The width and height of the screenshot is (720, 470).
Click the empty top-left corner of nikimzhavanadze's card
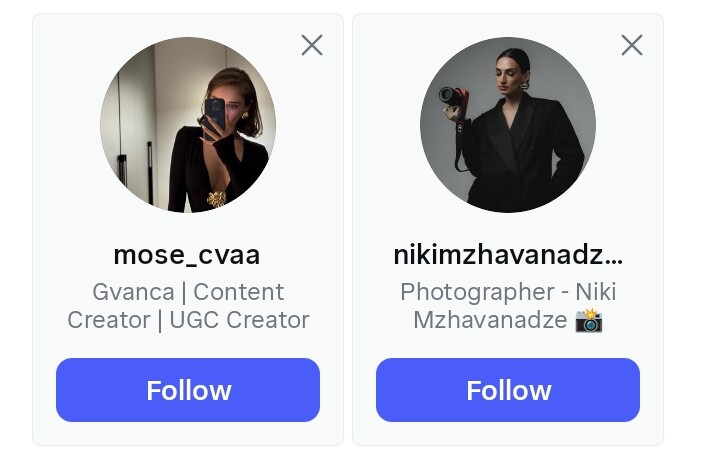370,32
